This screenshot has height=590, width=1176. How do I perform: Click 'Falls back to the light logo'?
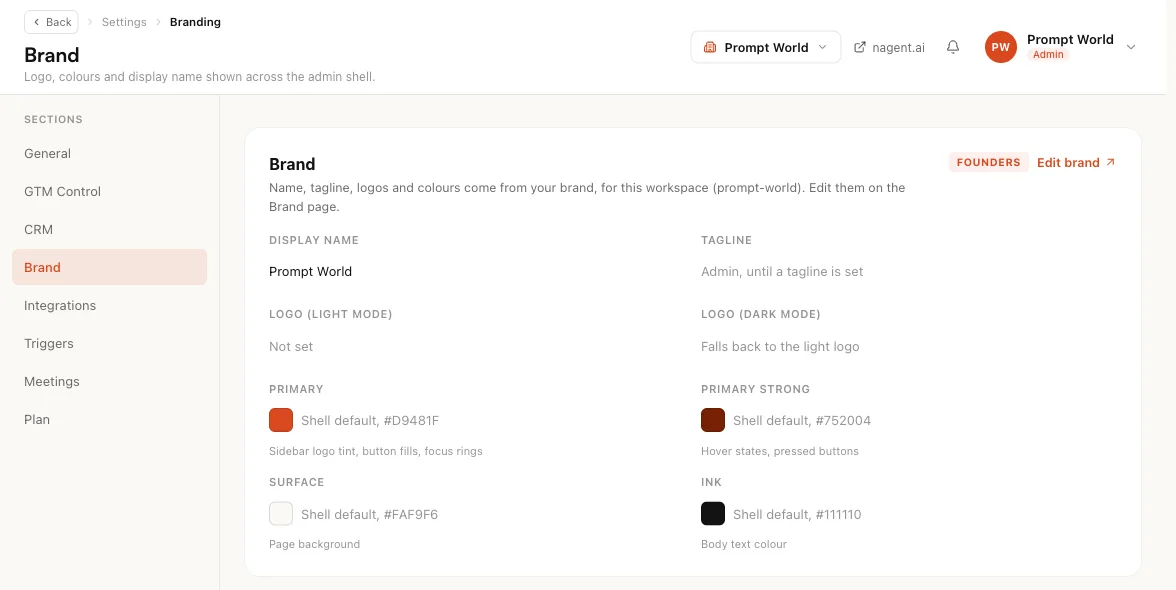pos(780,346)
